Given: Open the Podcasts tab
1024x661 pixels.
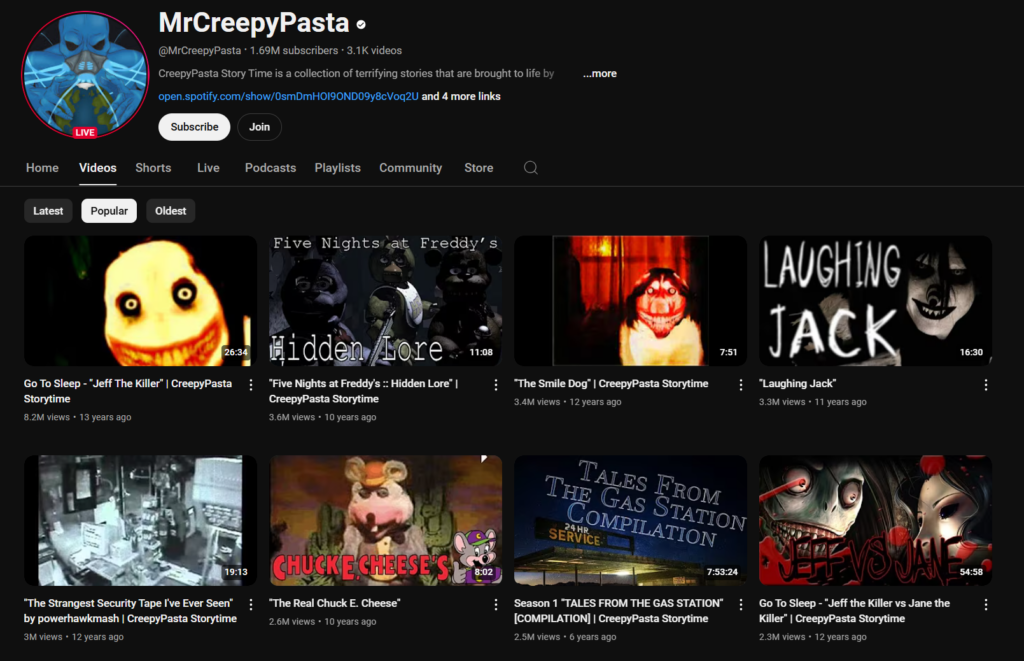Looking at the screenshot, I should pyautogui.click(x=270, y=168).
